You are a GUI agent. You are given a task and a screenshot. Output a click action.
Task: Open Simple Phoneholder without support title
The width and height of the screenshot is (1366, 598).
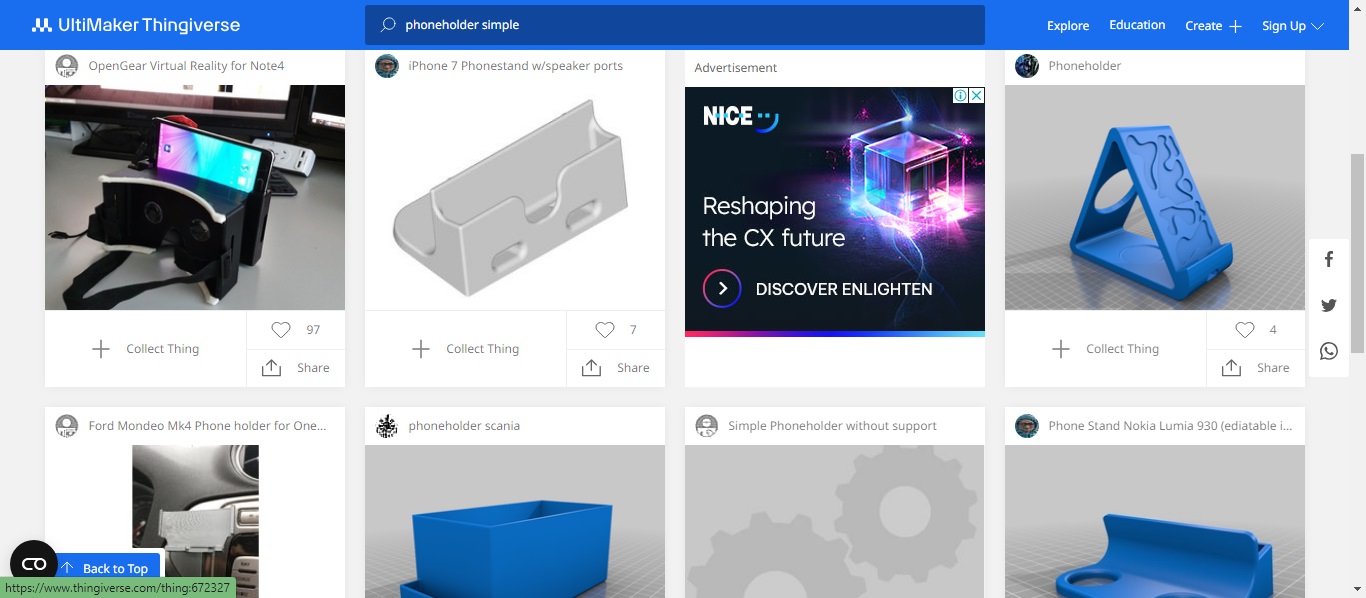(x=832, y=426)
